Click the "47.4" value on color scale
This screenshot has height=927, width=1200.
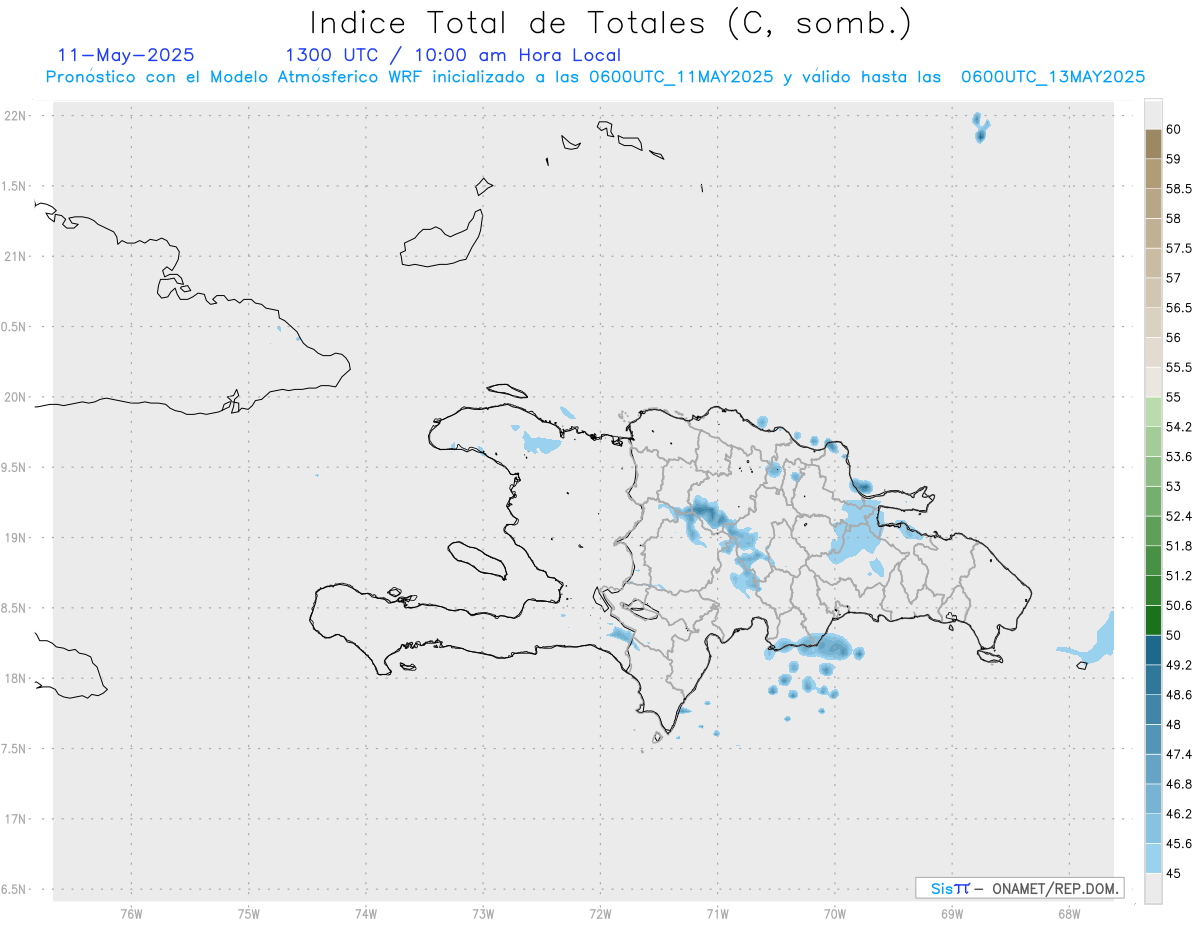pyautogui.click(x=1178, y=754)
